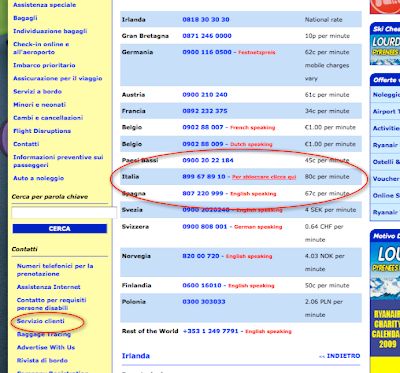
Task: Click Polonia number 0300 303033
Action: click(204, 302)
